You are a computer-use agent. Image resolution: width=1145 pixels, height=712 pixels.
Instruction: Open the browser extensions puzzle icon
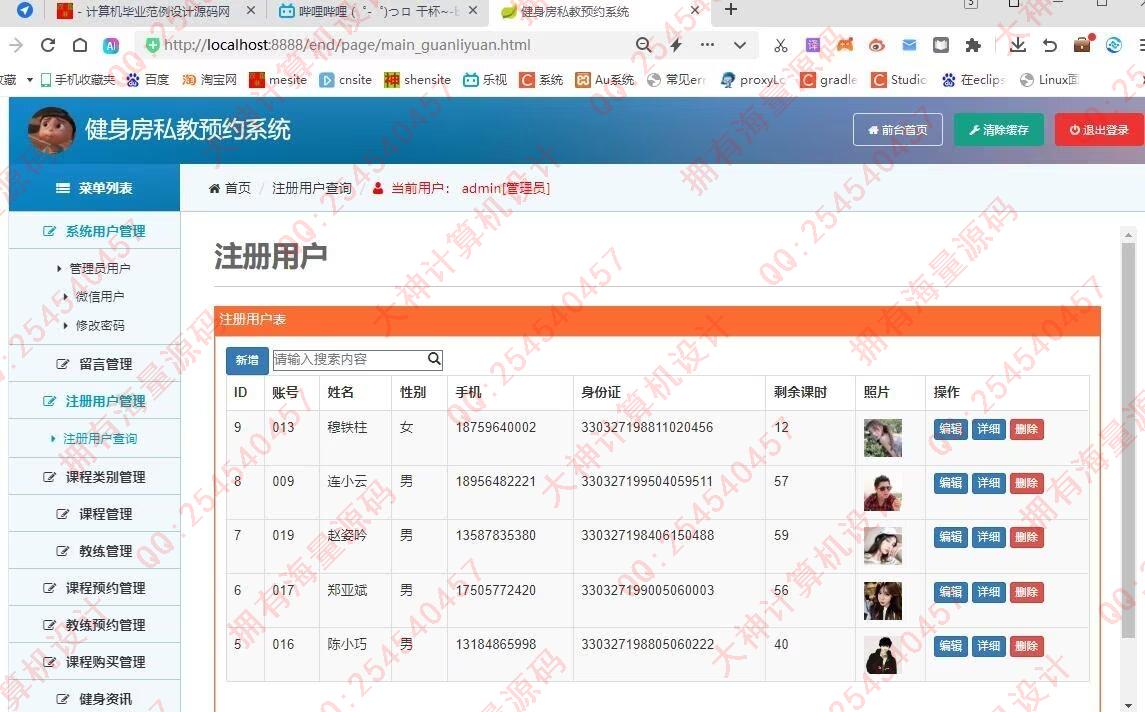[x=972, y=45]
